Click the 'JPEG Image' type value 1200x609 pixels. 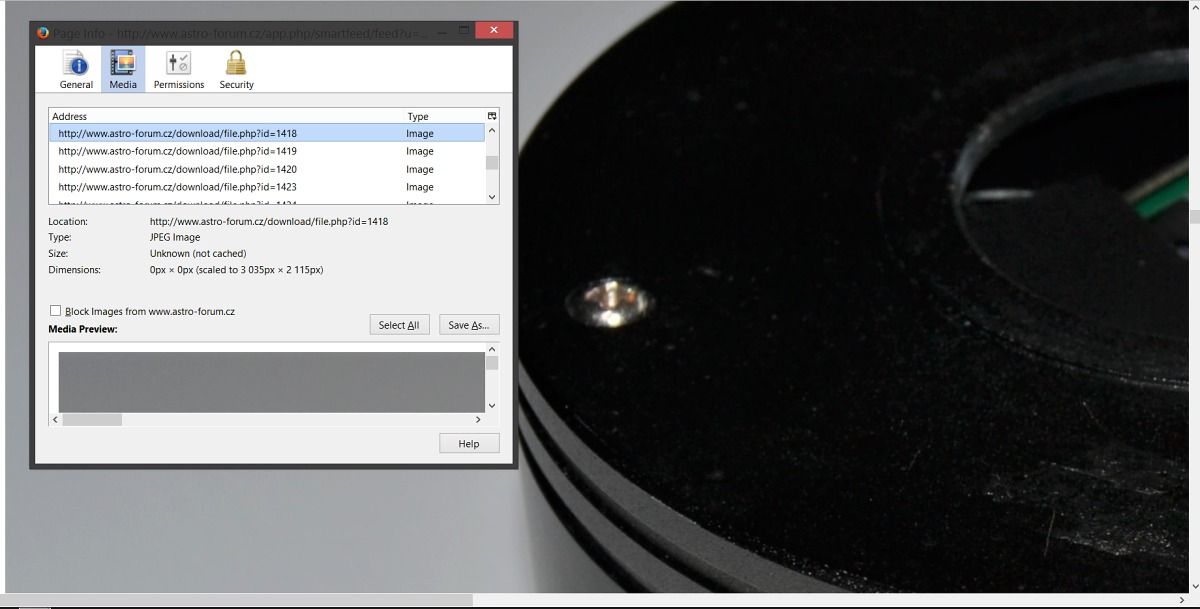pos(175,237)
